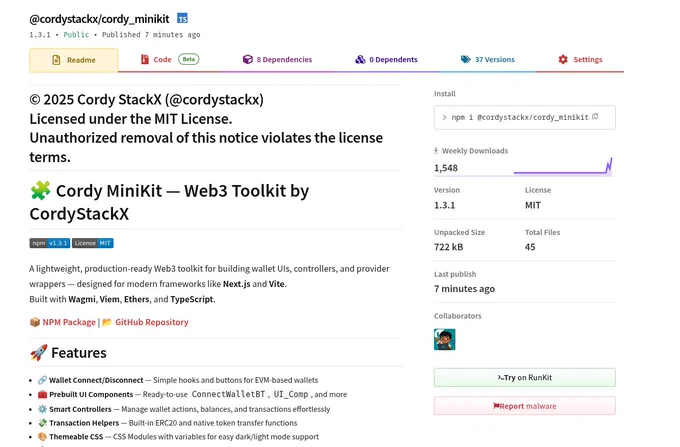Click the 'Public' visibility label
Viewport: 680px width, 447px height.
[76, 35]
